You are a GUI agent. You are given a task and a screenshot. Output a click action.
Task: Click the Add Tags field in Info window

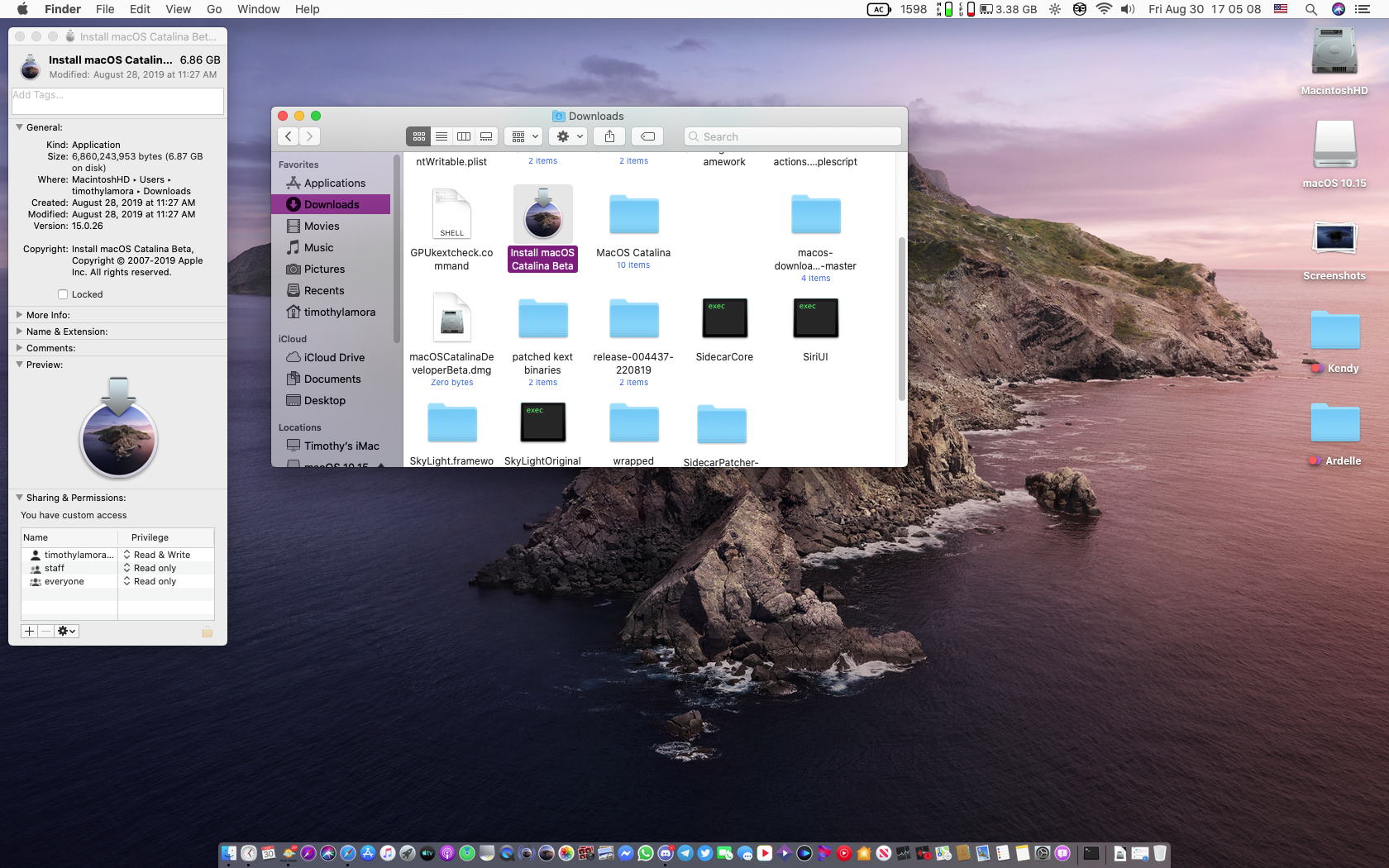click(x=117, y=101)
